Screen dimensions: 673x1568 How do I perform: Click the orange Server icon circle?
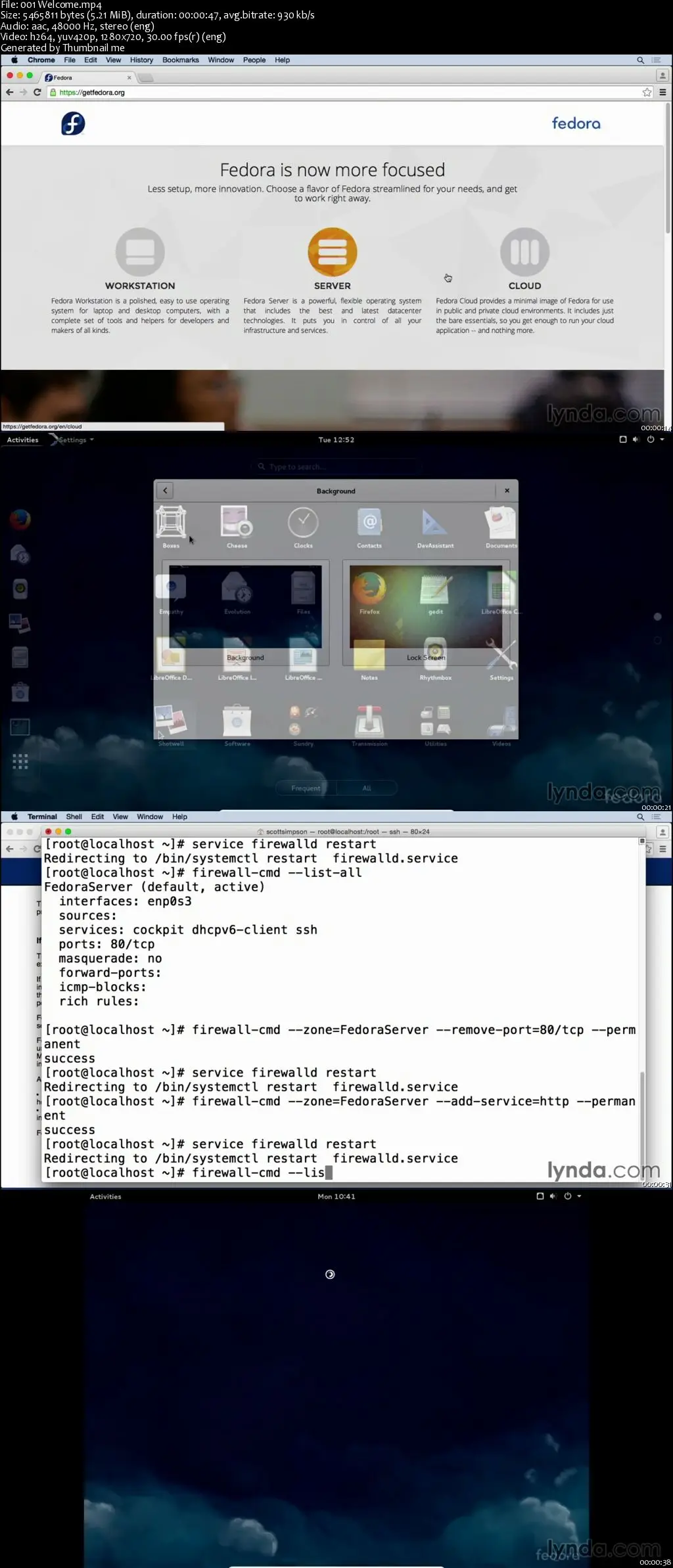tap(333, 252)
